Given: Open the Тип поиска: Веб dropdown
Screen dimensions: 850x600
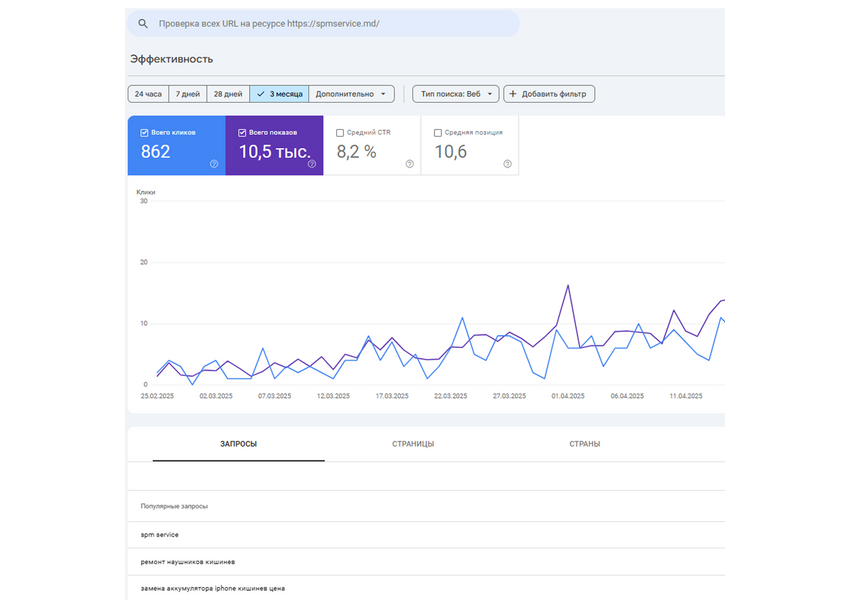Looking at the screenshot, I should [x=457, y=94].
